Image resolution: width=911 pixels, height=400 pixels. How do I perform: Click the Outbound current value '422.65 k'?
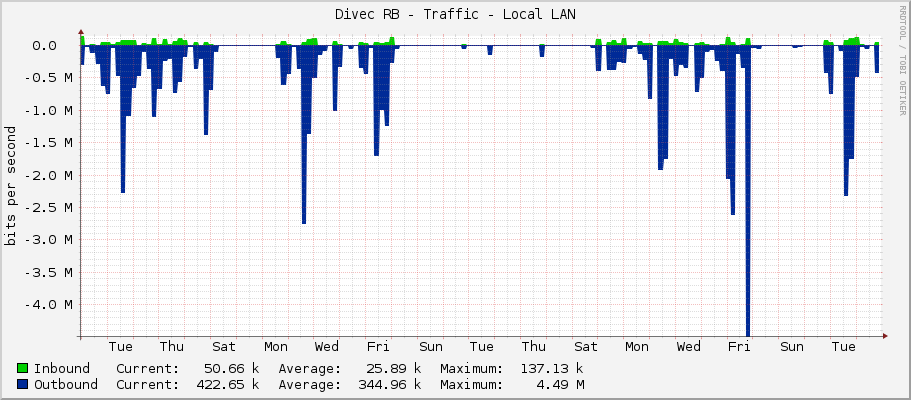tap(227, 384)
